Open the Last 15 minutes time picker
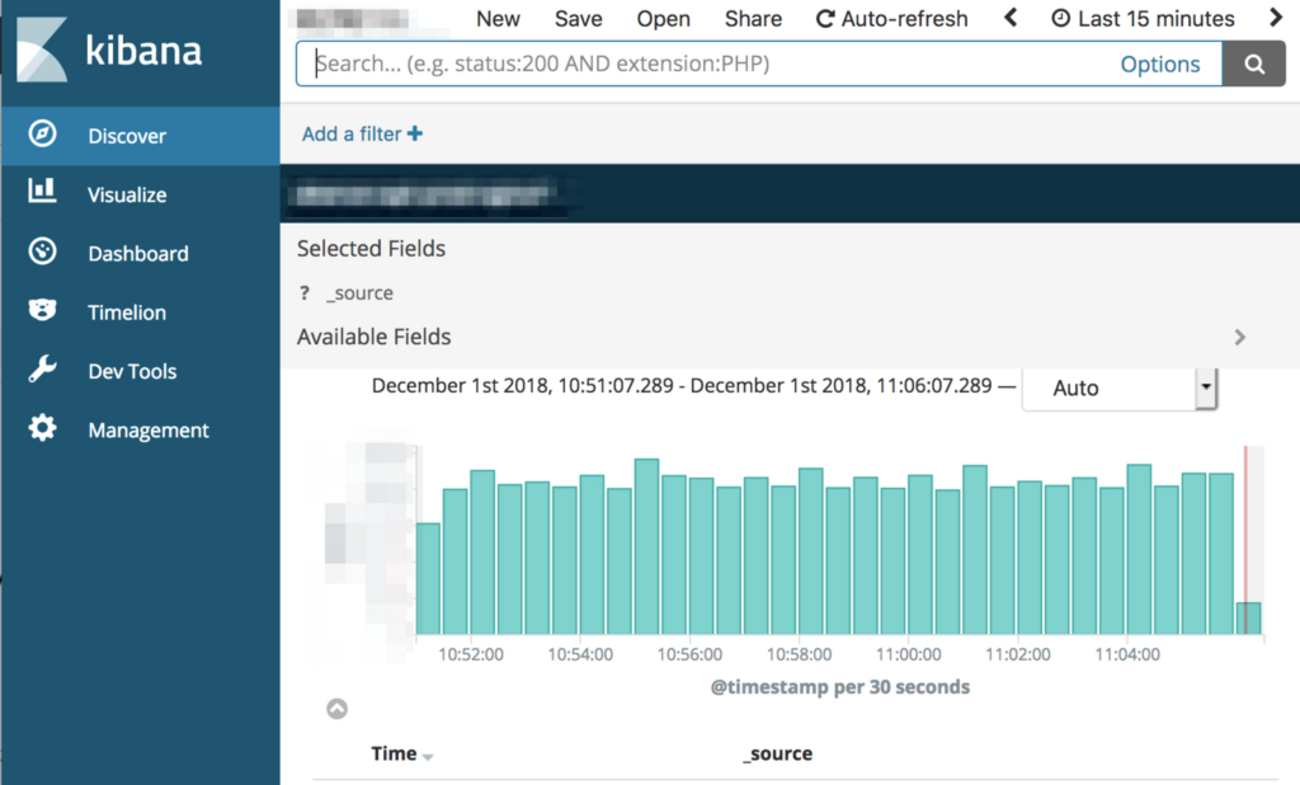The image size is (1300, 785). 1143,19
